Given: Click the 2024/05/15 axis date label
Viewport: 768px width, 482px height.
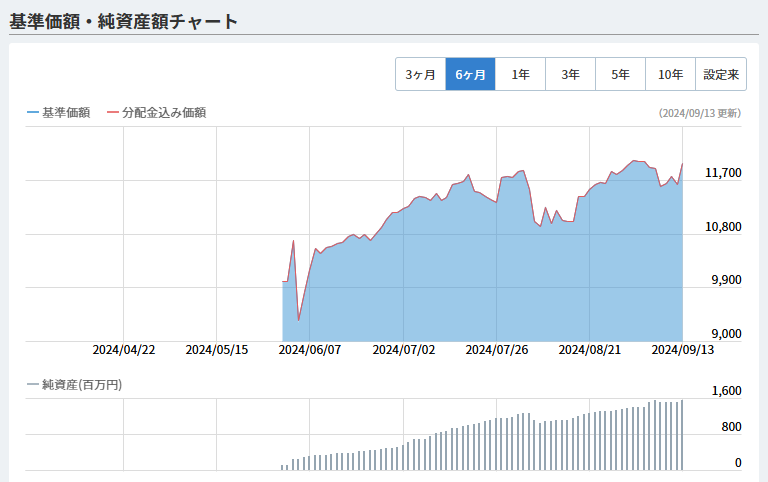Looking at the screenshot, I should coord(217,350).
